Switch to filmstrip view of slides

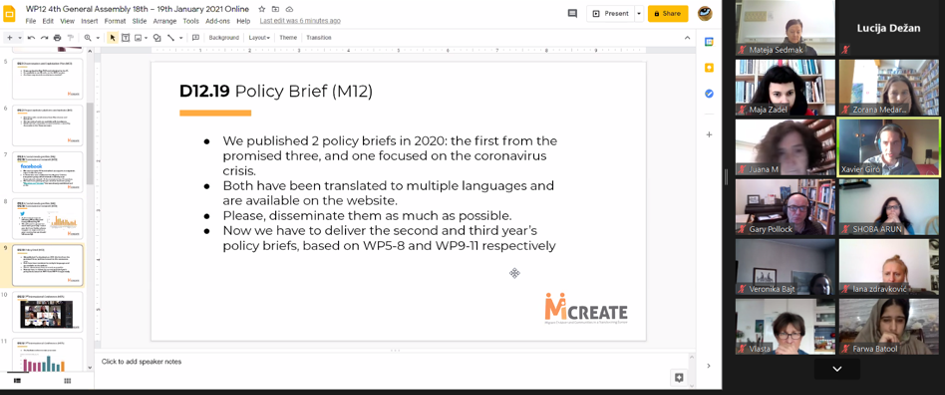17,381
